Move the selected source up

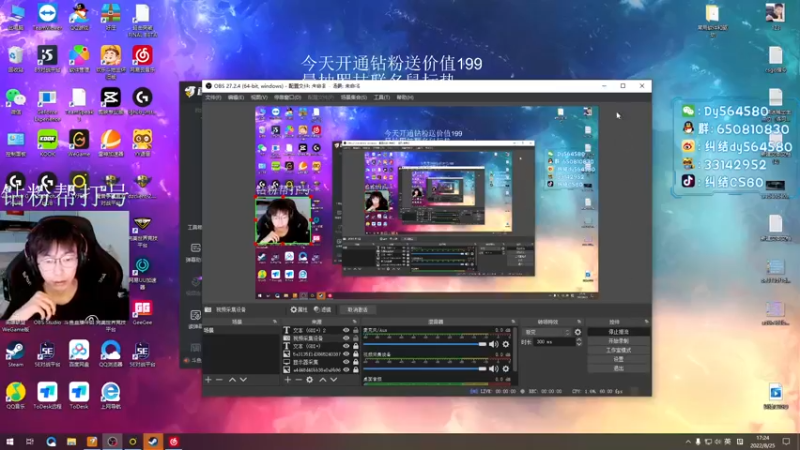click(x=322, y=380)
